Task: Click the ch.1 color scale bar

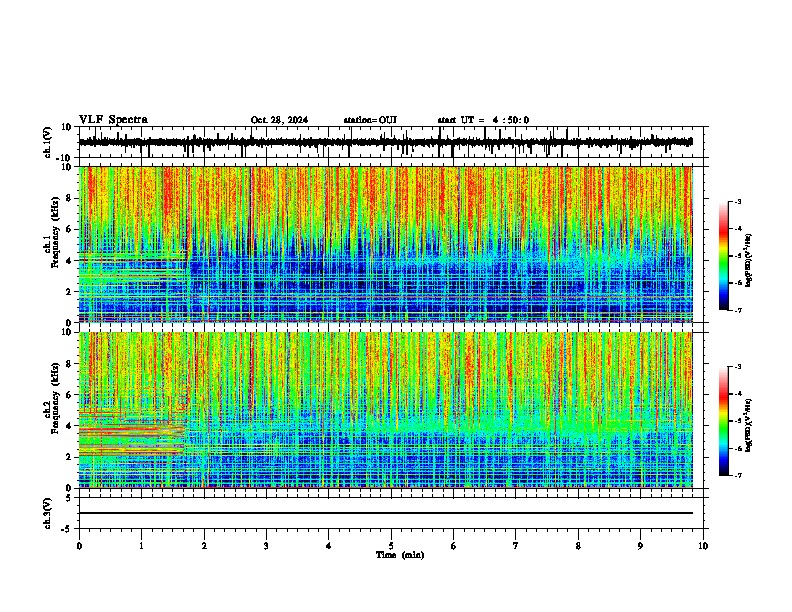Action: (x=724, y=256)
